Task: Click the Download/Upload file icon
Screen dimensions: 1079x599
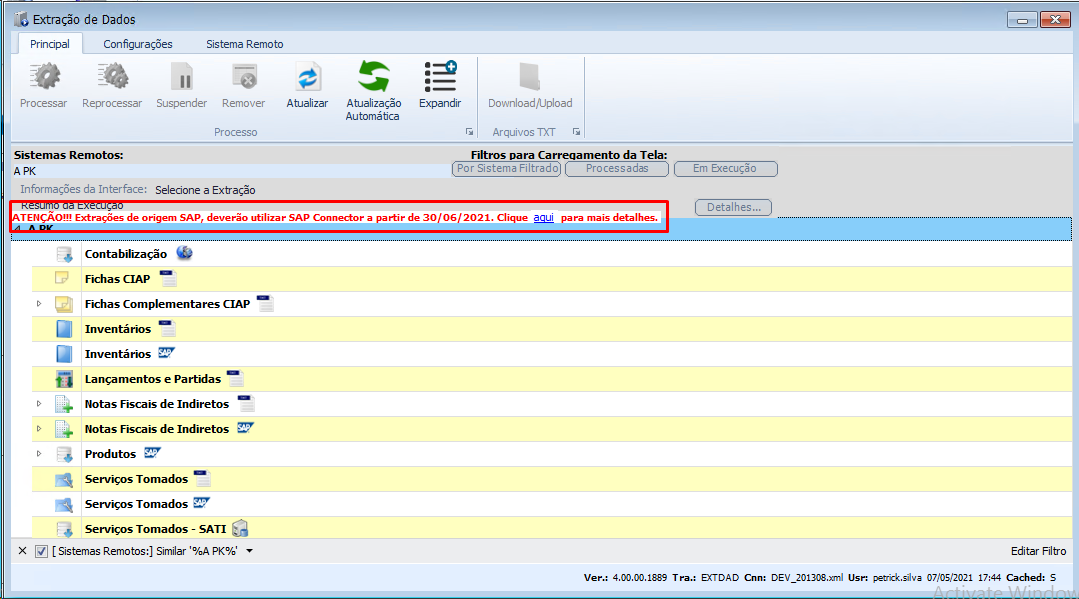Action: pos(530,76)
